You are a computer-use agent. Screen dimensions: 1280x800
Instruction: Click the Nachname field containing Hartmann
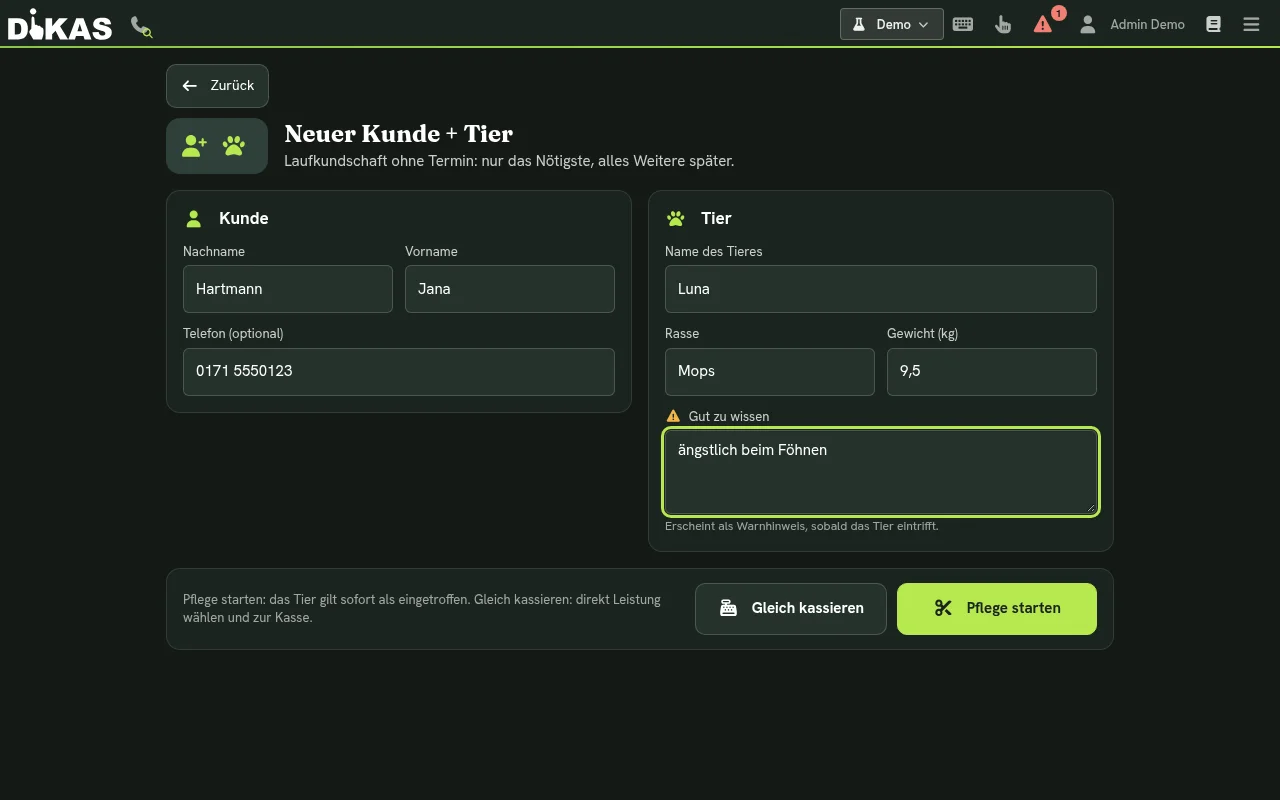click(288, 289)
